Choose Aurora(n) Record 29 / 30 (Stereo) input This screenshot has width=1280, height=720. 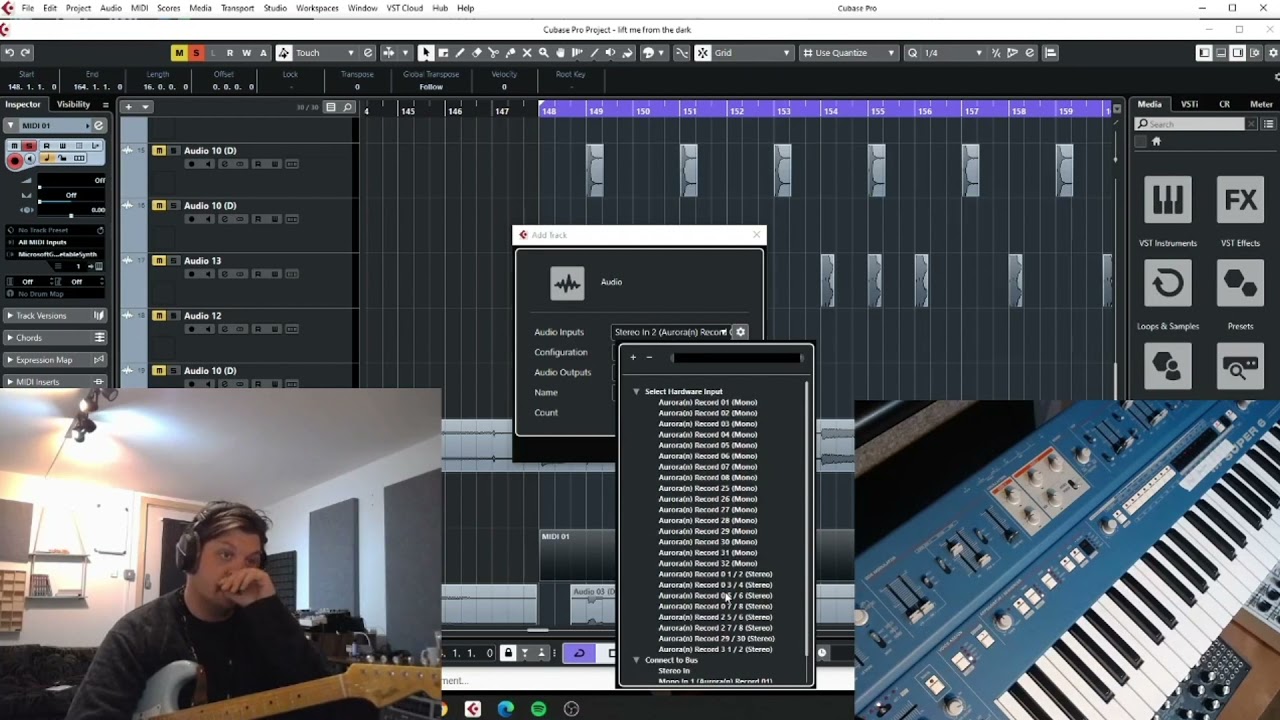point(716,639)
